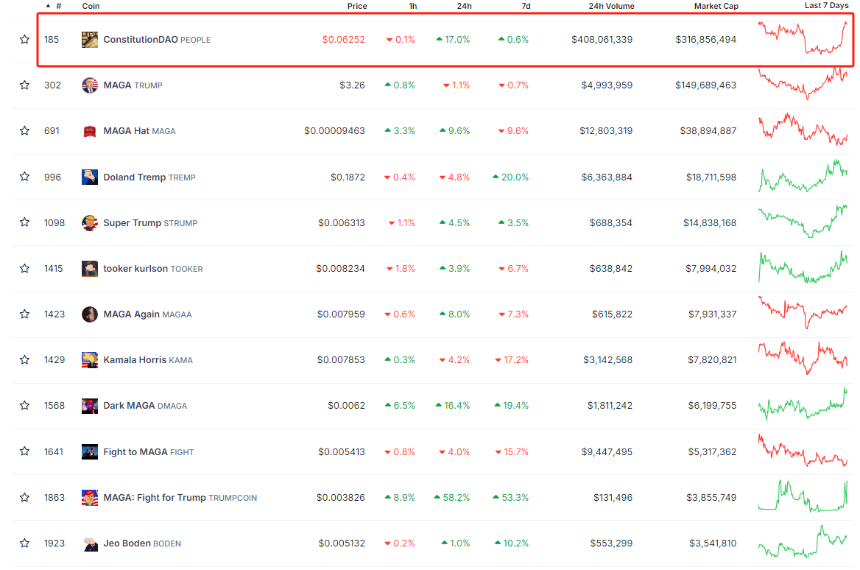The width and height of the screenshot is (860, 570).
Task: Click Dark MAGA price $0.0062
Action: pyautogui.click(x=346, y=405)
